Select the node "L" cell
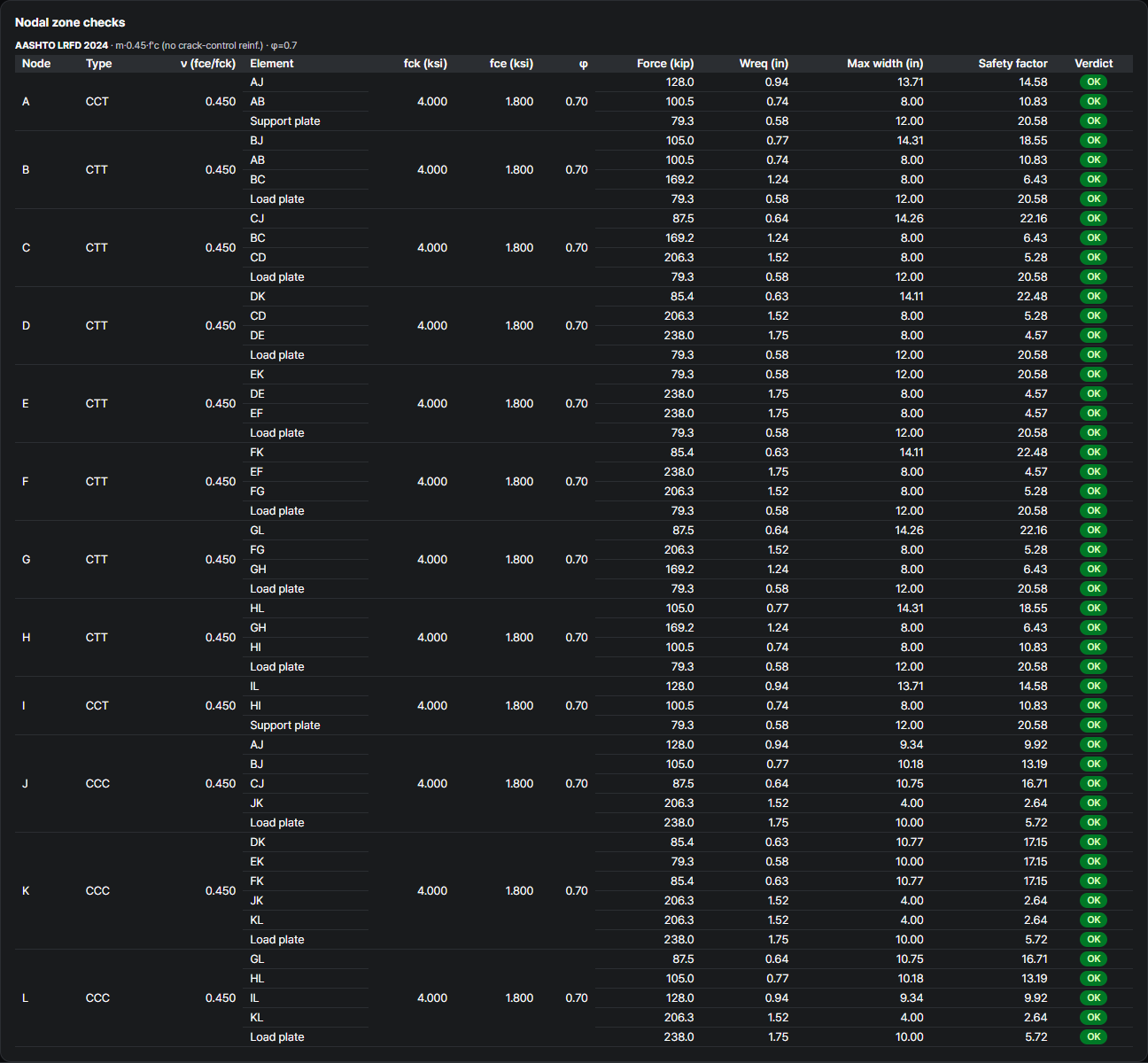 tap(25, 998)
